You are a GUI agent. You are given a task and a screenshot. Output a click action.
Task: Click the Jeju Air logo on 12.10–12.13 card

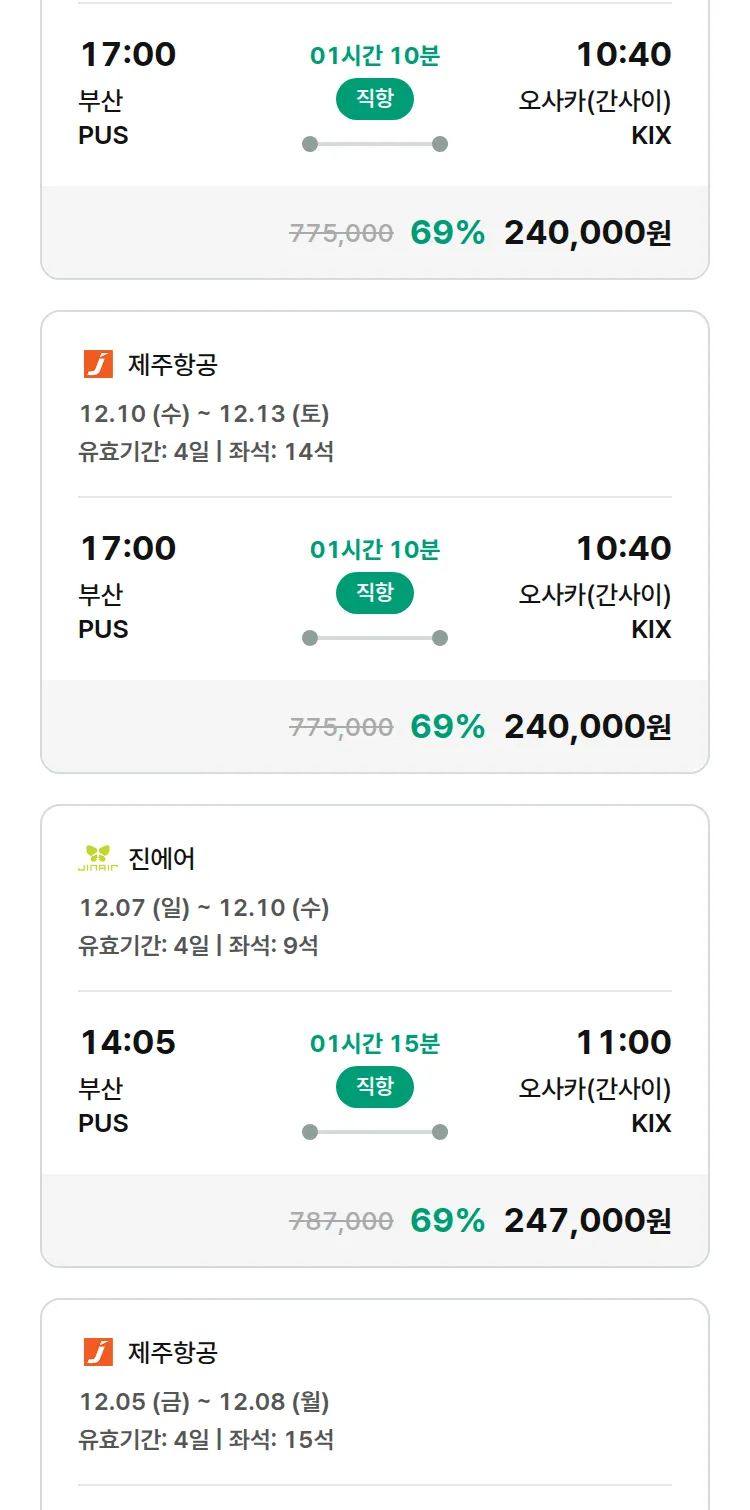tap(98, 365)
